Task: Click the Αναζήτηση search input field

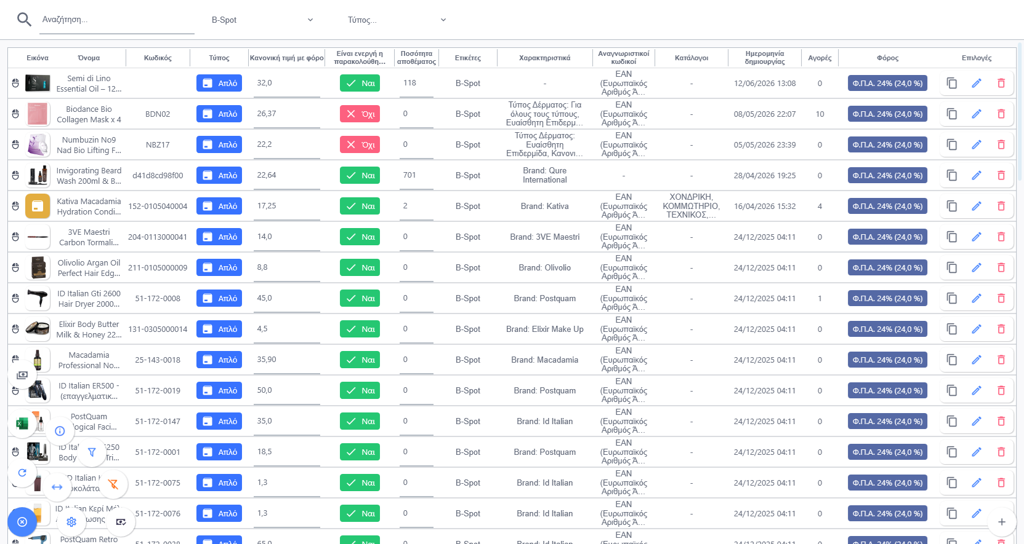Action: click(x=117, y=20)
